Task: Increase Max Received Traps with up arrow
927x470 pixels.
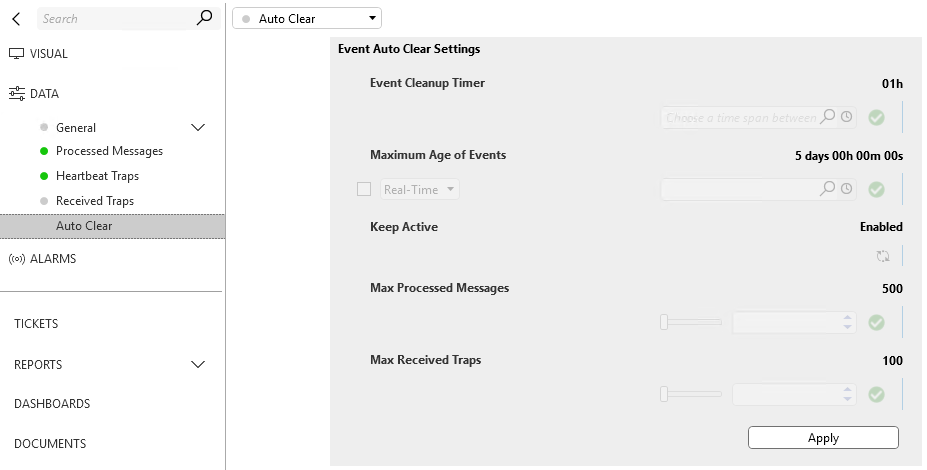Action: [847, 390]
